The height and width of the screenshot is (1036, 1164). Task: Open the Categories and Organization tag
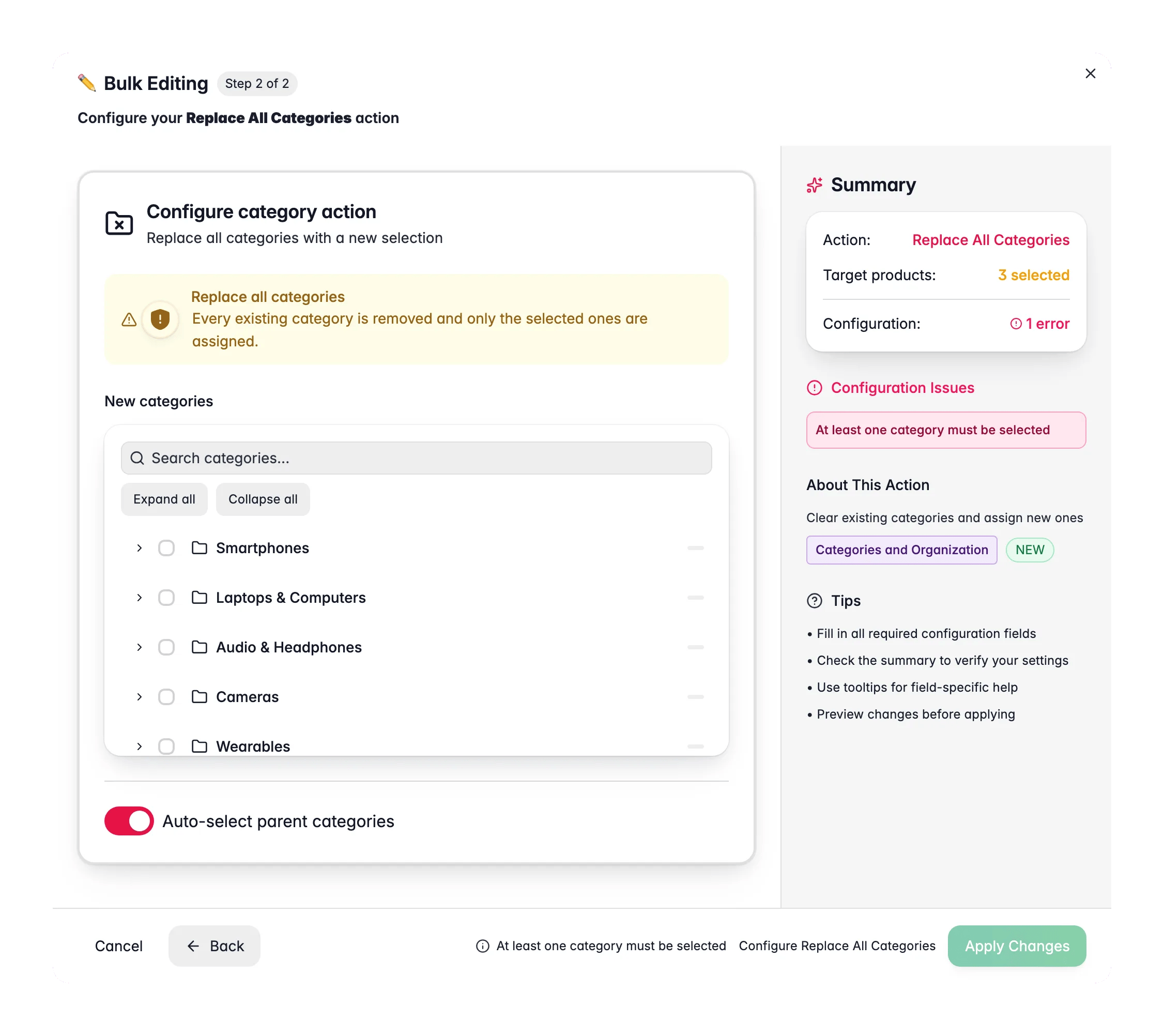point(901,550)
